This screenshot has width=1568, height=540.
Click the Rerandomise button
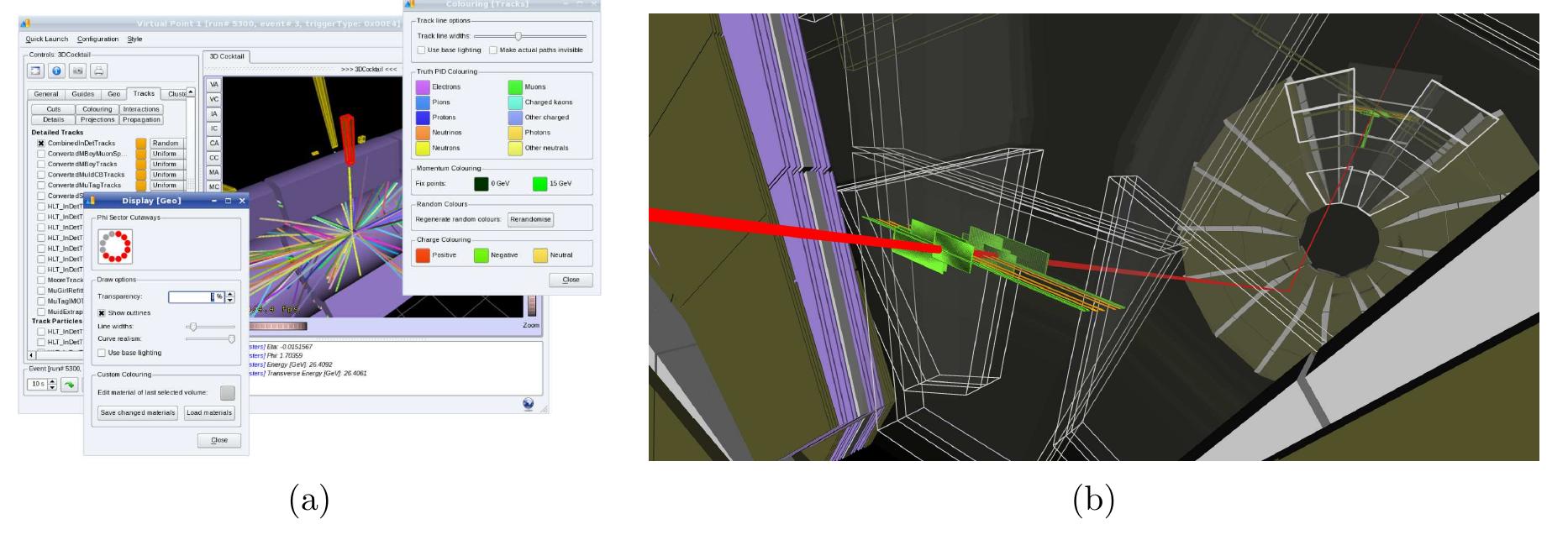click(530, 219)
